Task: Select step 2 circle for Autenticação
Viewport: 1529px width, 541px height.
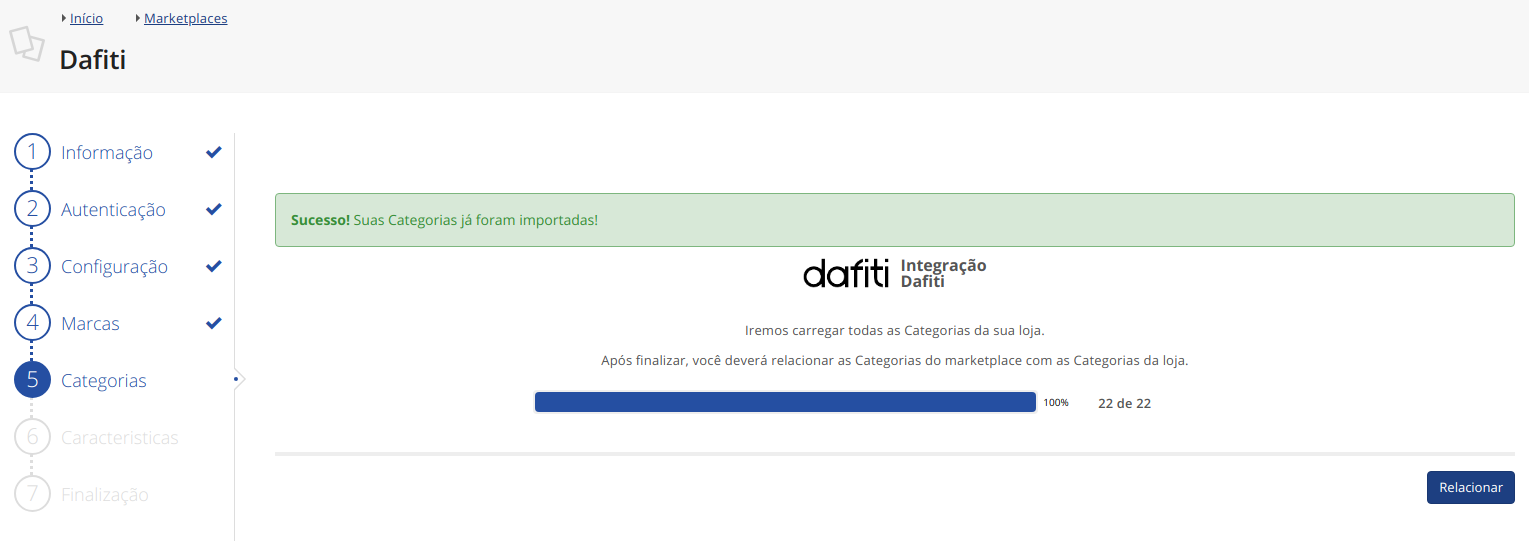Action: coord(32,209)
